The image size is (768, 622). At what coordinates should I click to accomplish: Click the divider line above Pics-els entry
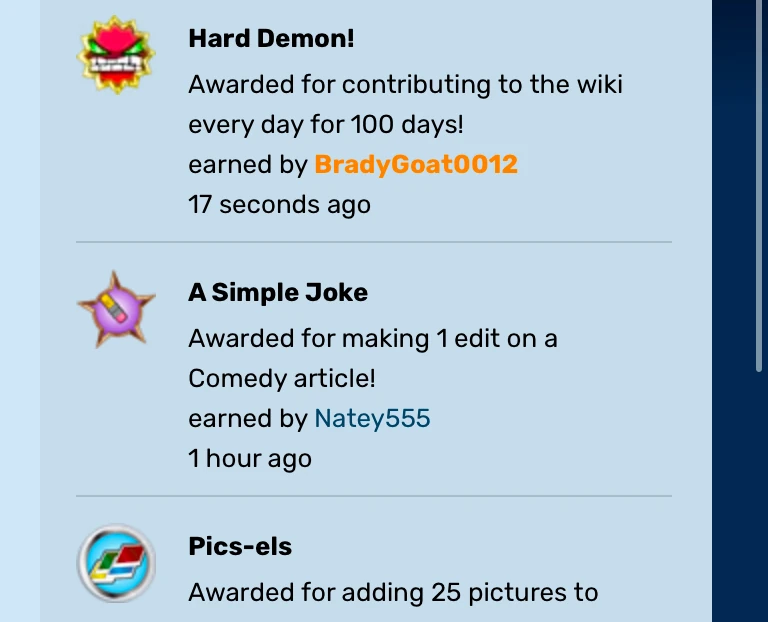click(x=374, y=496)
